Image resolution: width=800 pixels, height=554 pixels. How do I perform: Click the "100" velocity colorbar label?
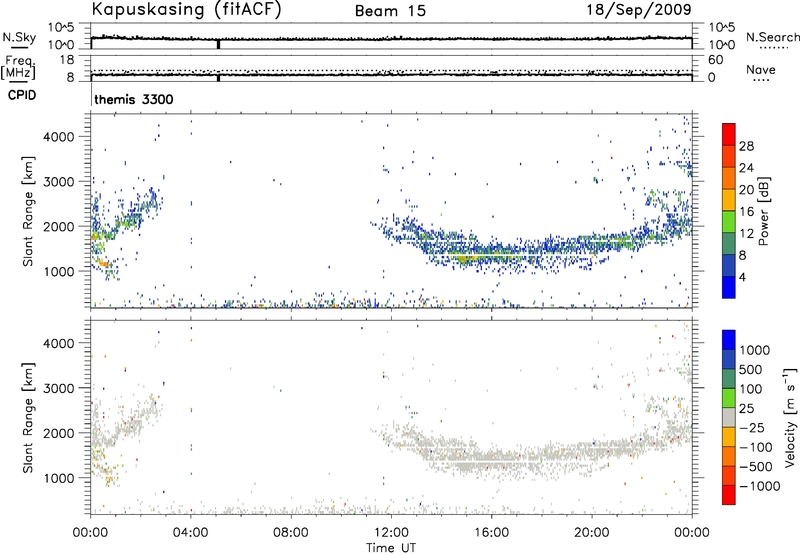[x=751, y=389]
